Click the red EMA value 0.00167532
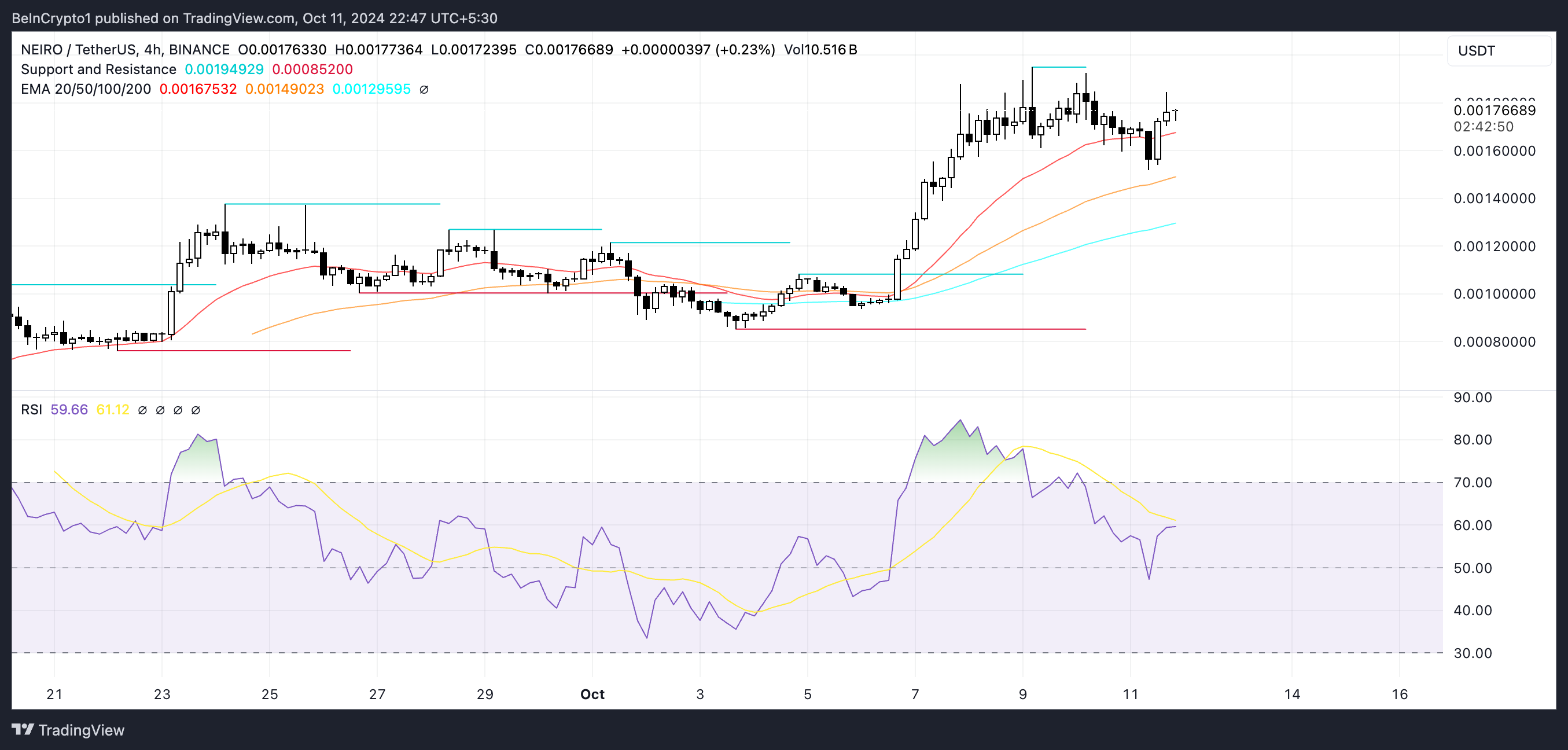Viewport: 1568px width, 750px height. coord(198,90)
